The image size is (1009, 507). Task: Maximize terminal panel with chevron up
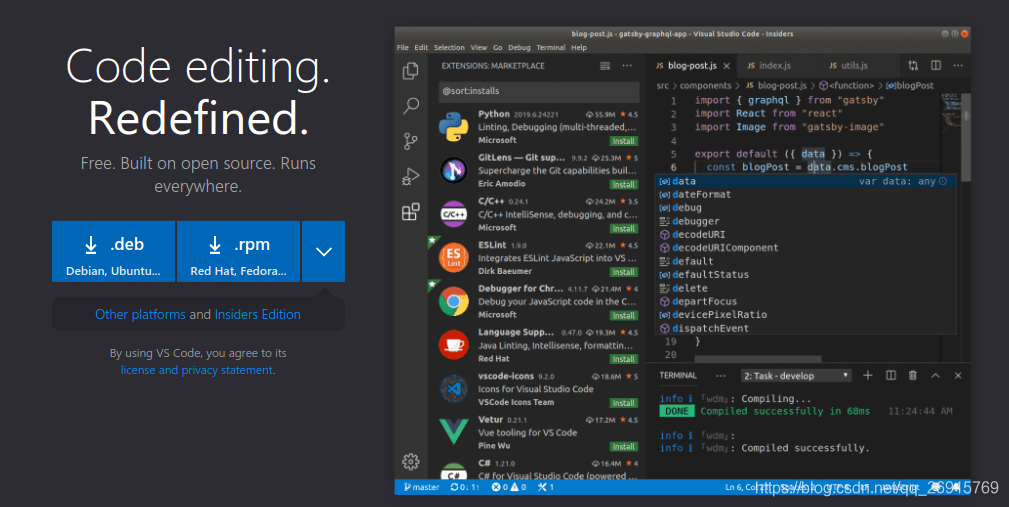(x=936, y=376)
